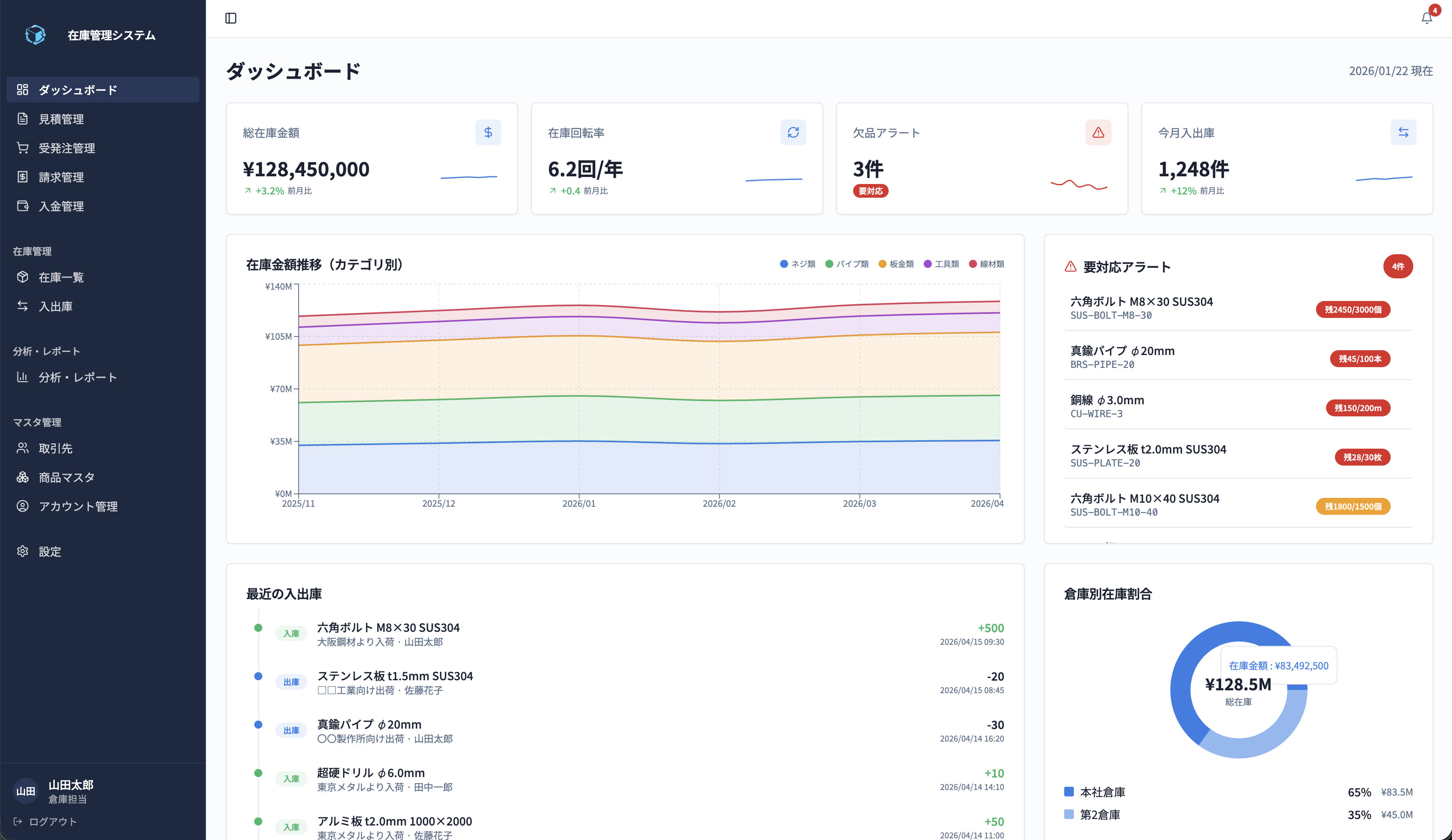Click the 1,248件 value
The height and width of the screenshot is (840, 1452).
click(x=1193, y=169)
